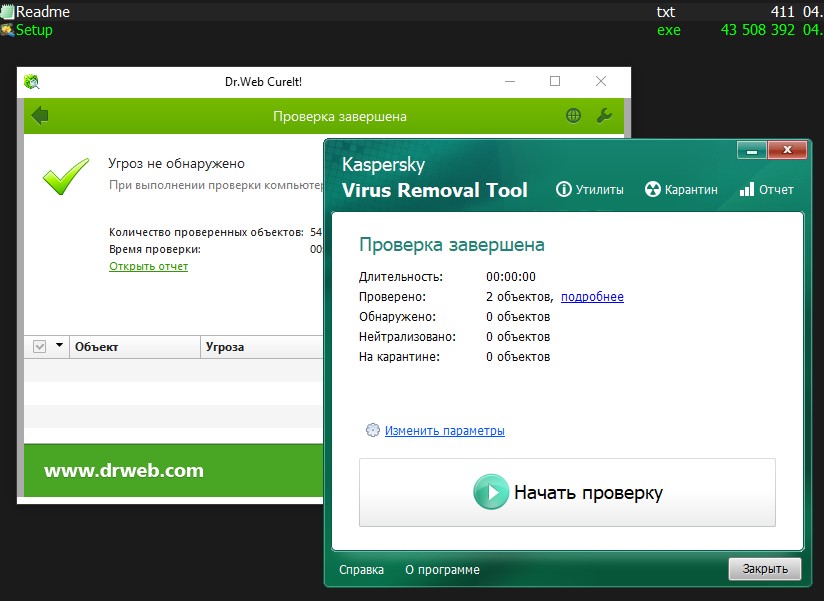Click the Kaspersky Virus Removal Tool title
The width and height of the screenshot is (824, 601).
click(435, 178)
